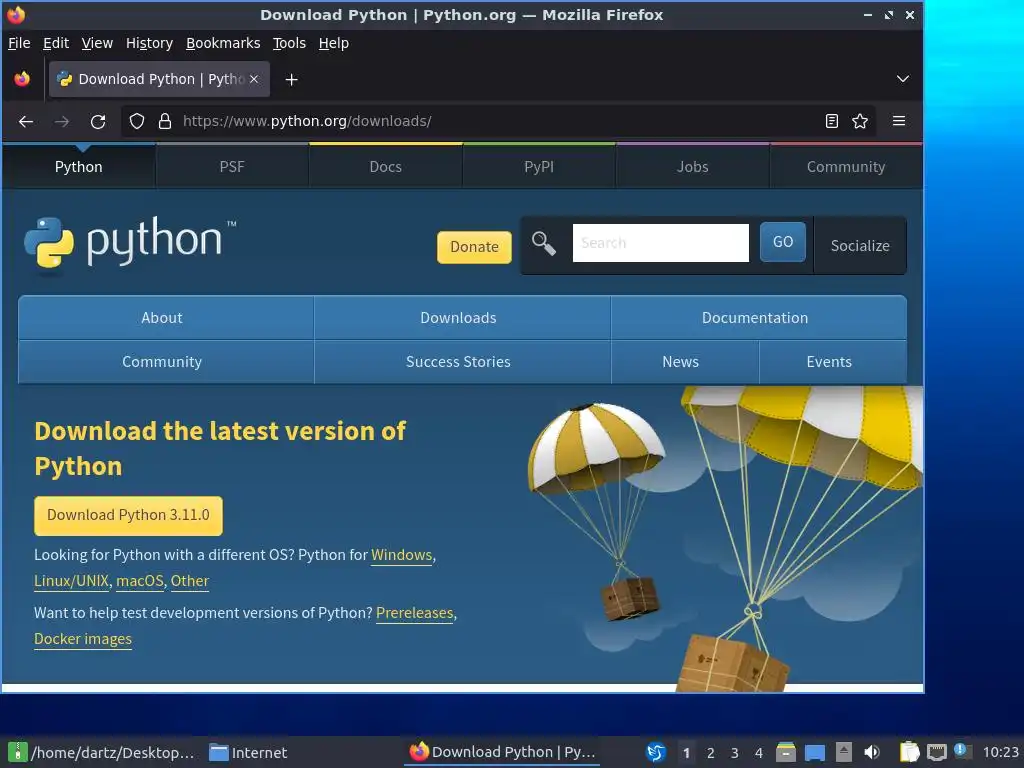Open the View menu
This screenshot has height=768, width=1024.
[97, 43]
